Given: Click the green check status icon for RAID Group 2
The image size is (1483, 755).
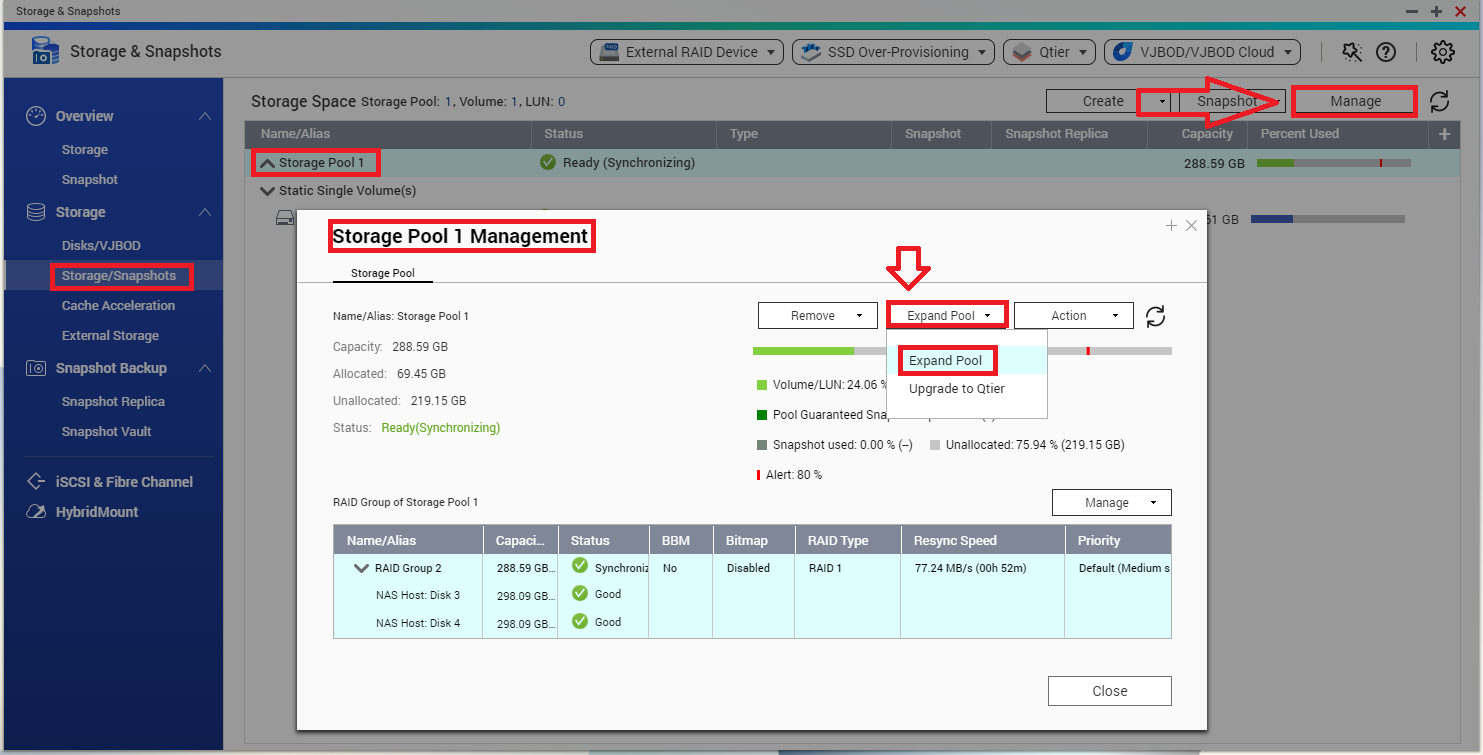Looking at the screenshot, I should pyautogui.click(x=580, y=566).
